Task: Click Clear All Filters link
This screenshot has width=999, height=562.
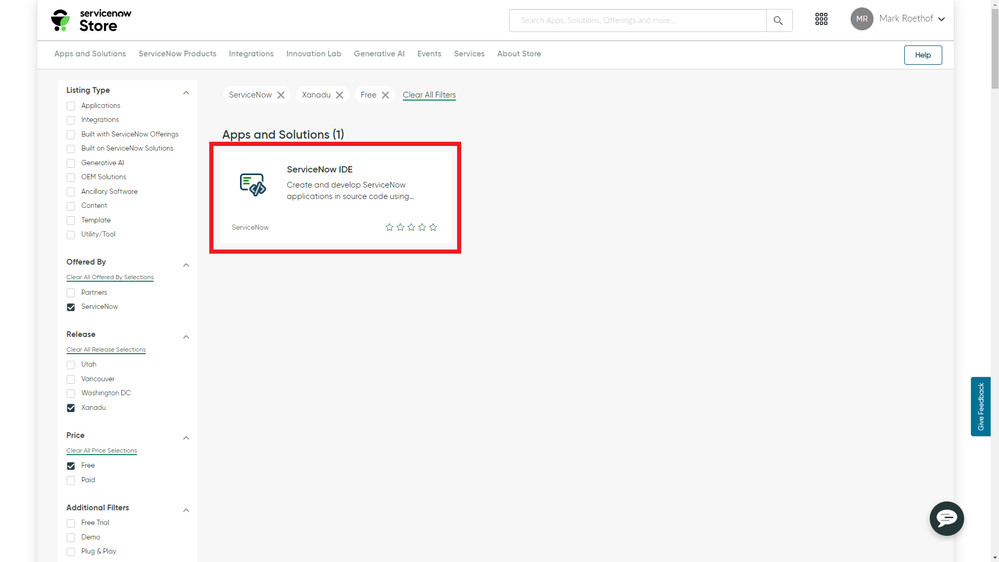Action: tap(429, 95)
